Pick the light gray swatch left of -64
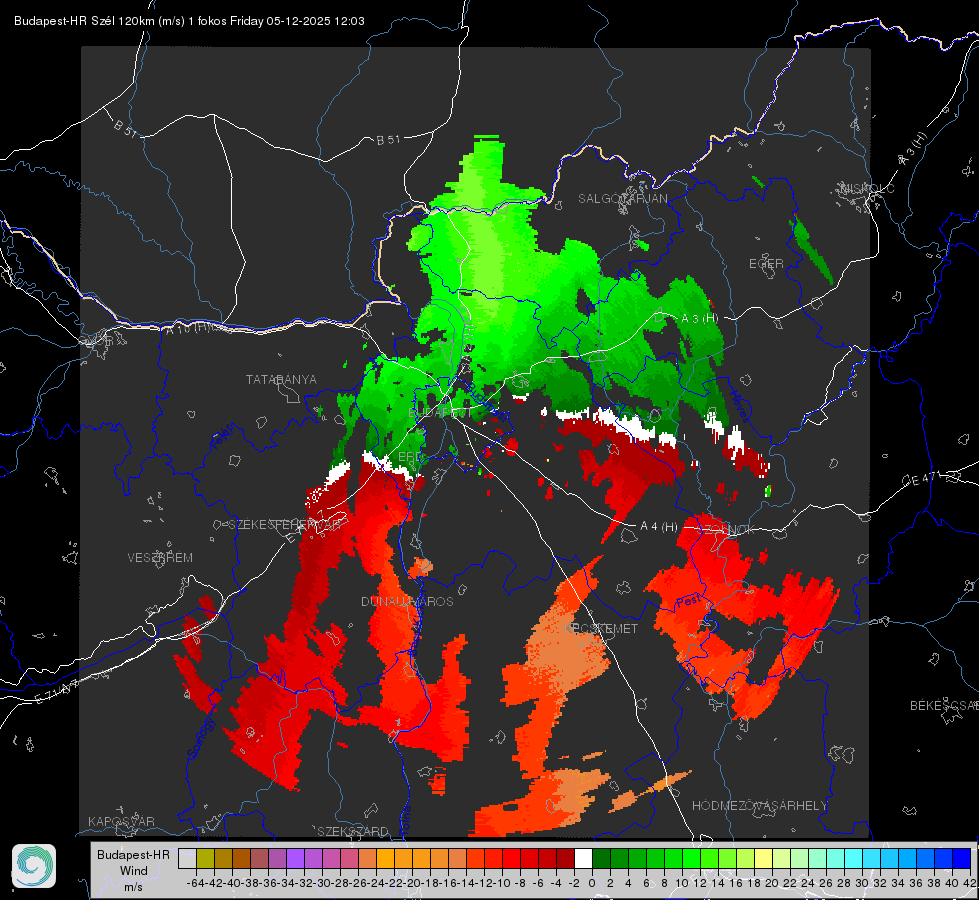This screenshot has width=979, height=900. pos(187,858)
